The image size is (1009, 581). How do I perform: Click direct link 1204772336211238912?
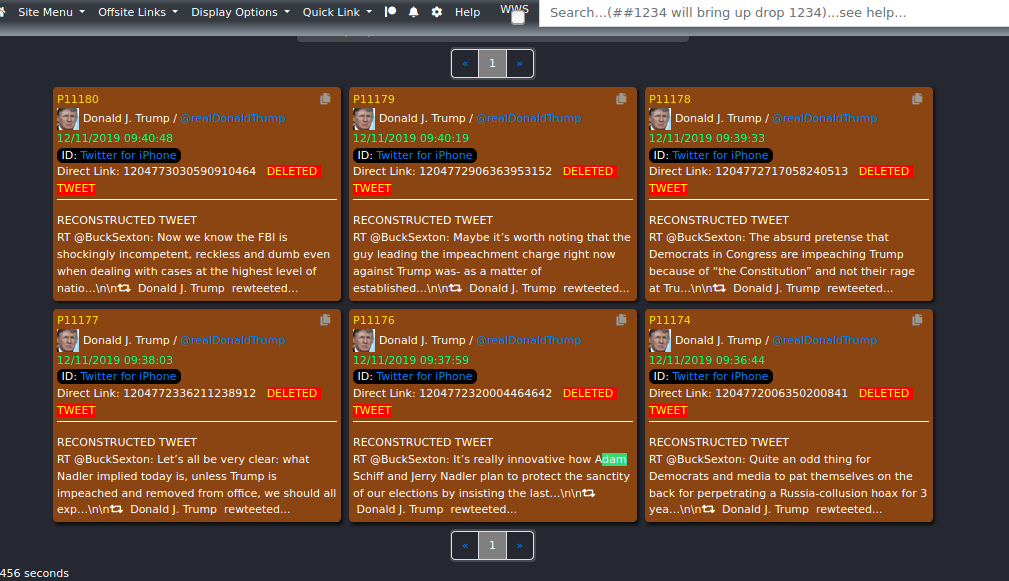189,393
